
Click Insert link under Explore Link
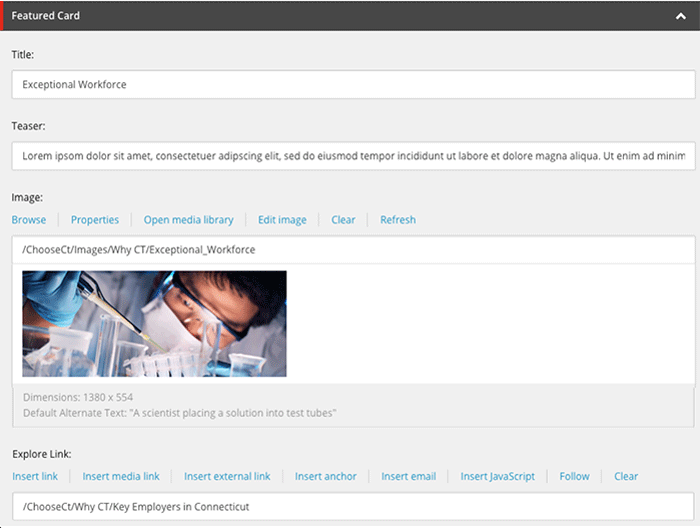(x=35, y=477)
